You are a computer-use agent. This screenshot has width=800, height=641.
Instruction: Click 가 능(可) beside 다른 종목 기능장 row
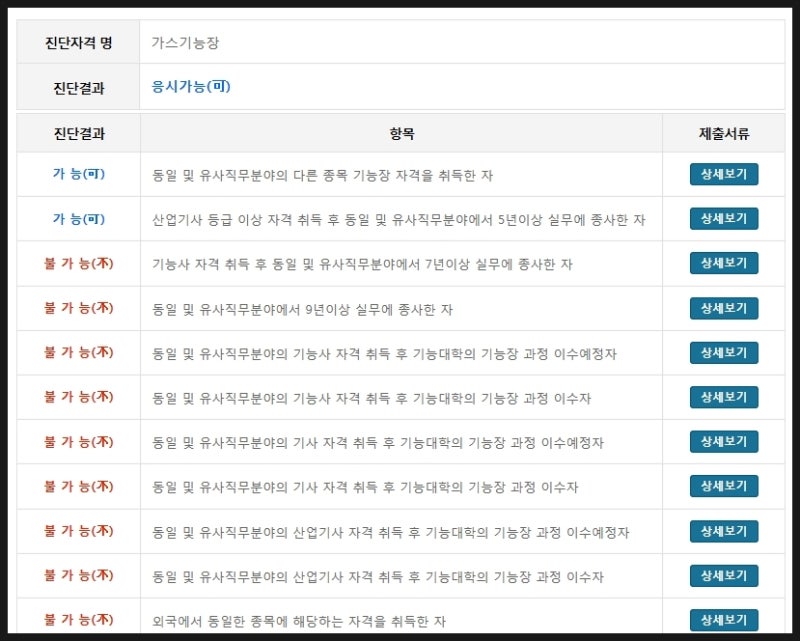pyautogui.click(x=79, y=174)
